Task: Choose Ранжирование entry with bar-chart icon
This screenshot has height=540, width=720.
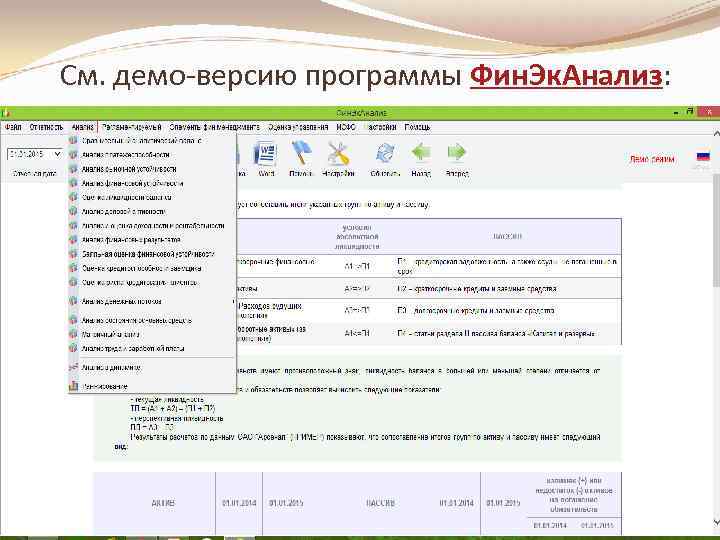Action: 152,386
